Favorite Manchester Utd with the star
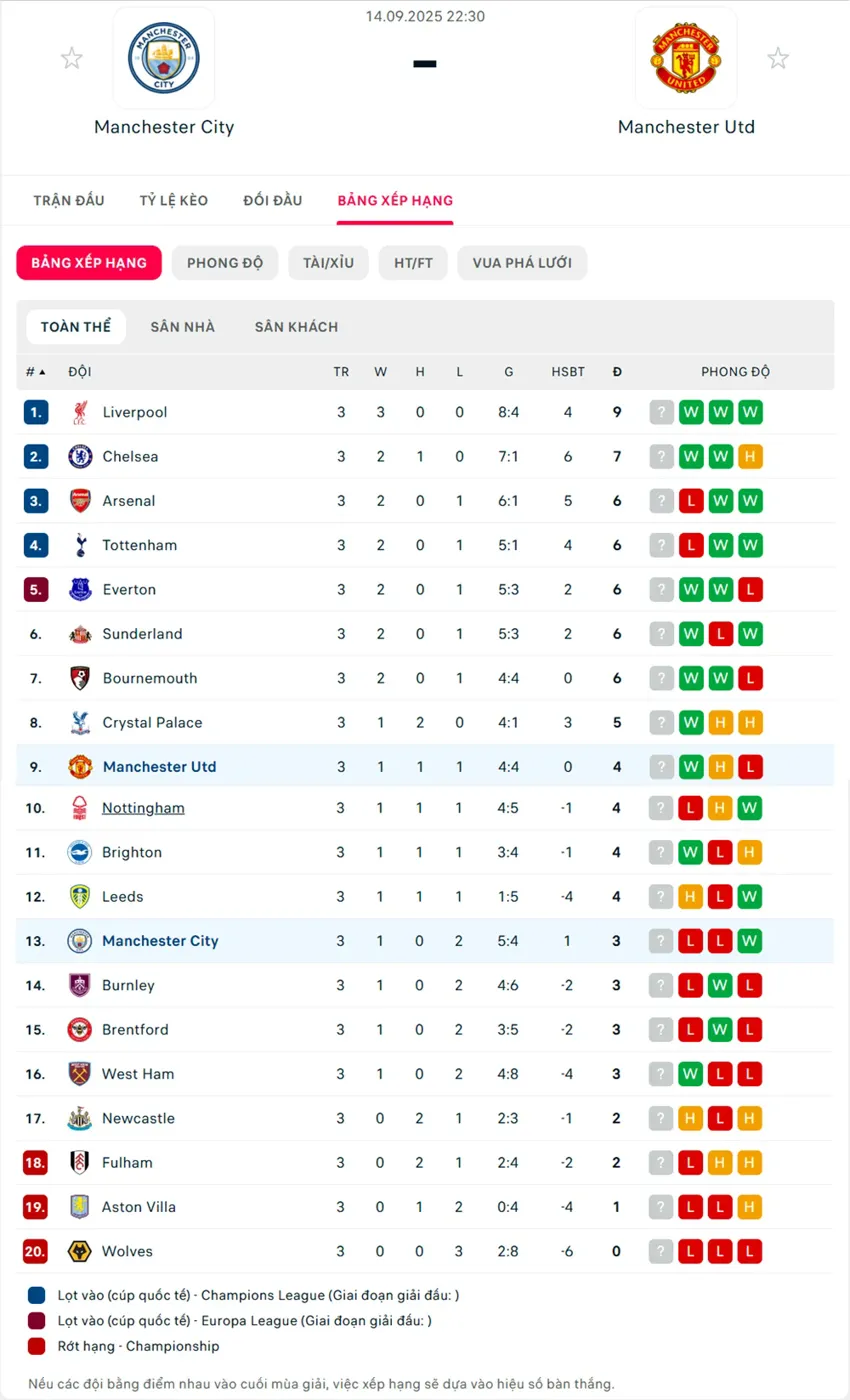Viewport: 850px width, 1400px height. pos(778,59)
